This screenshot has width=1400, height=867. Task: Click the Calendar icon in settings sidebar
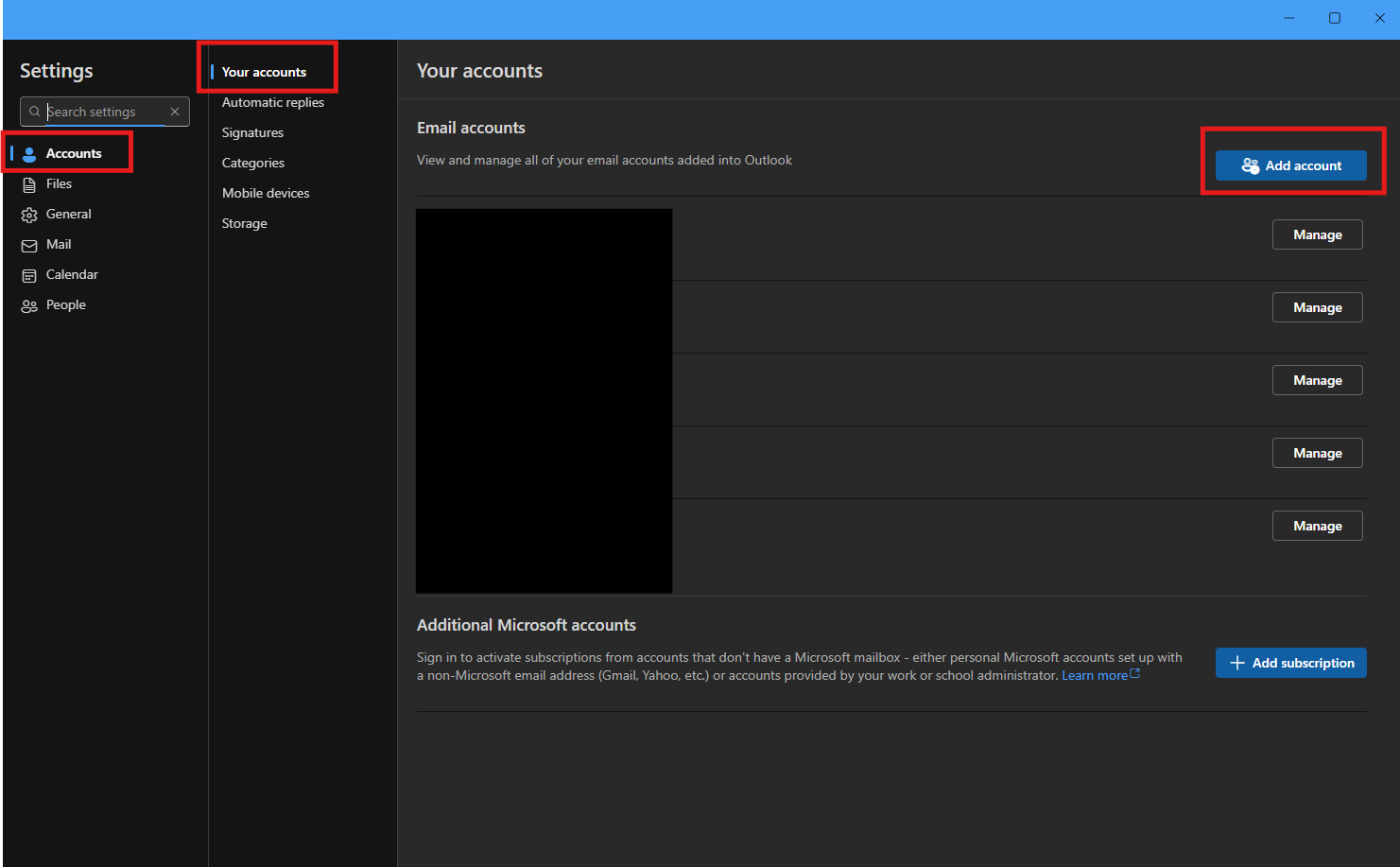(29, 275)
